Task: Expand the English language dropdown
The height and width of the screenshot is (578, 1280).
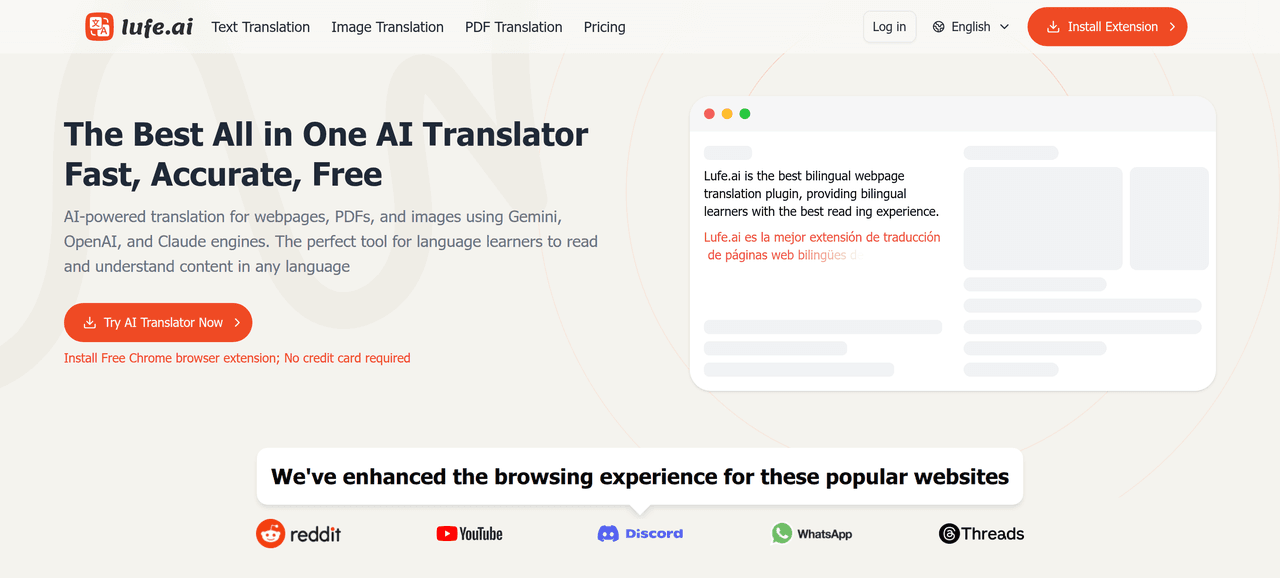Action: click(x=971, y=27)
